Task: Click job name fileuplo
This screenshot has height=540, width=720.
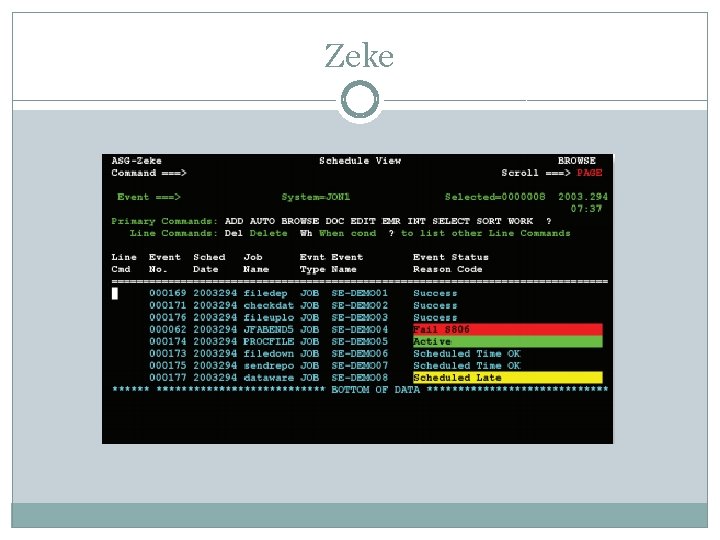Action: [269, 317]
